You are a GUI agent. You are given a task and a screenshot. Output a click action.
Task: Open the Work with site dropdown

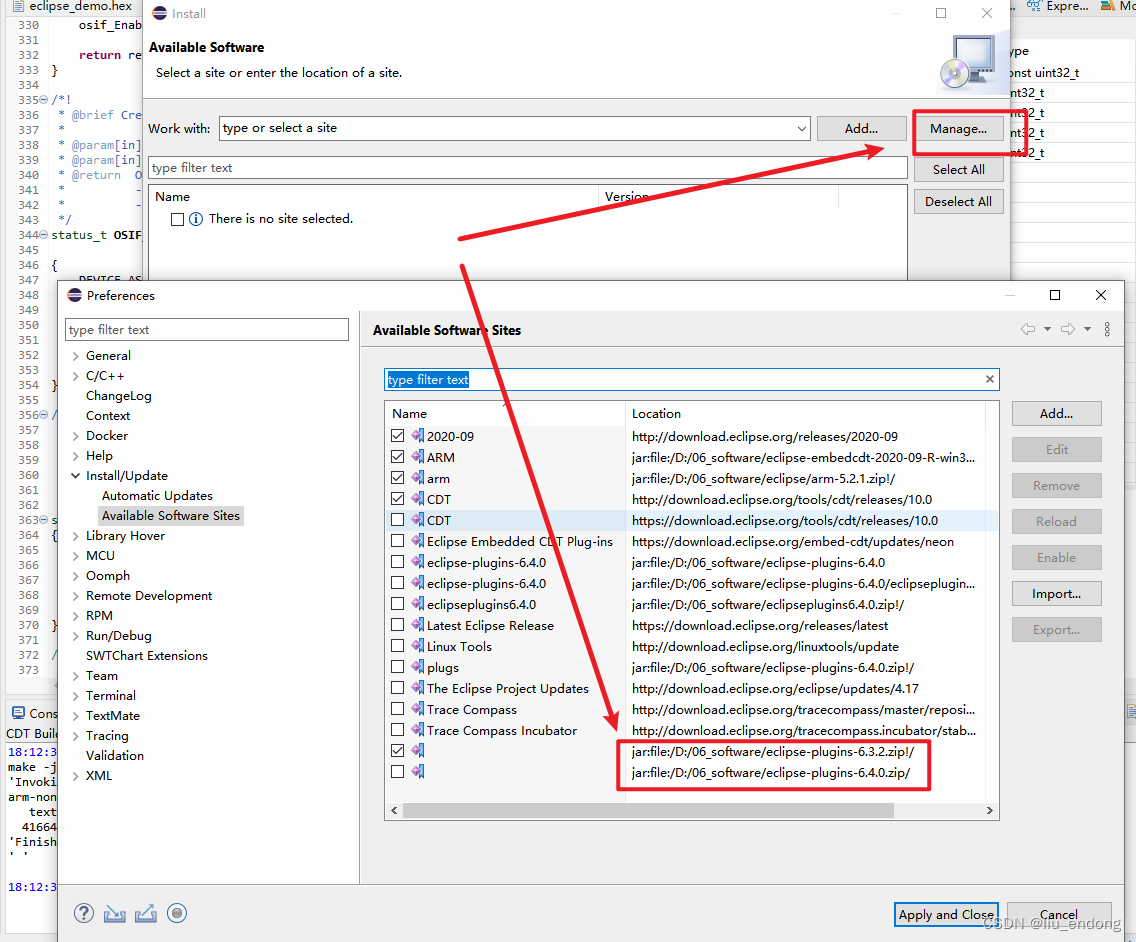click(802, 128)
